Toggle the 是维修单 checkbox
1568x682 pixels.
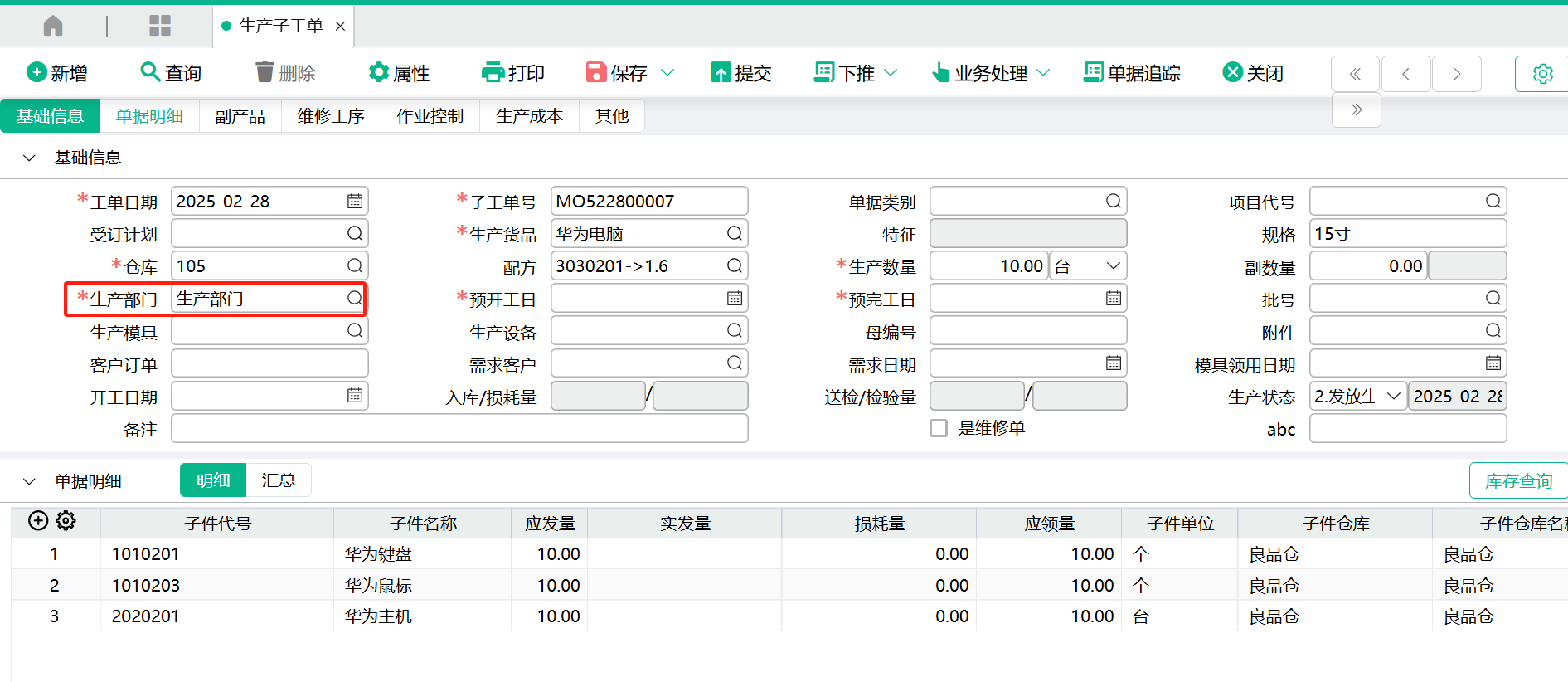click(x=939, y=428)
